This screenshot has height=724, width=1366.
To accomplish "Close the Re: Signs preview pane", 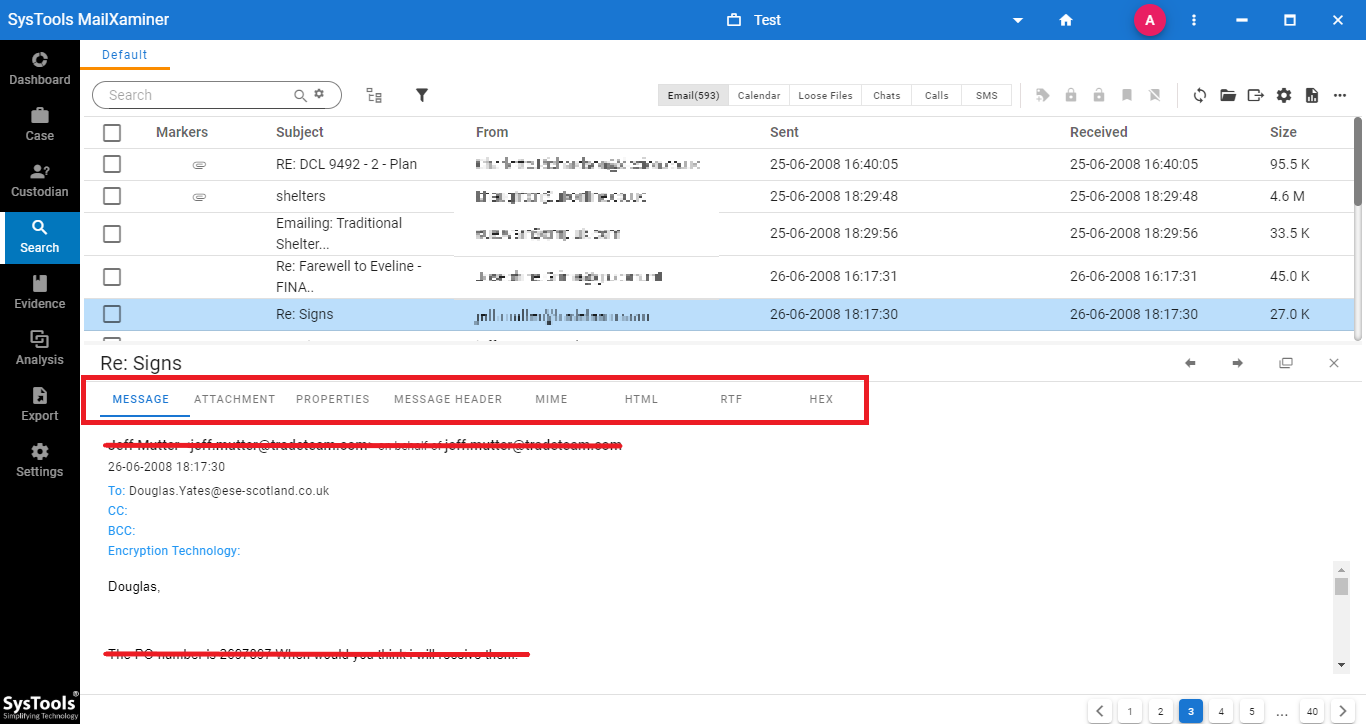I will click(1334, 363).
